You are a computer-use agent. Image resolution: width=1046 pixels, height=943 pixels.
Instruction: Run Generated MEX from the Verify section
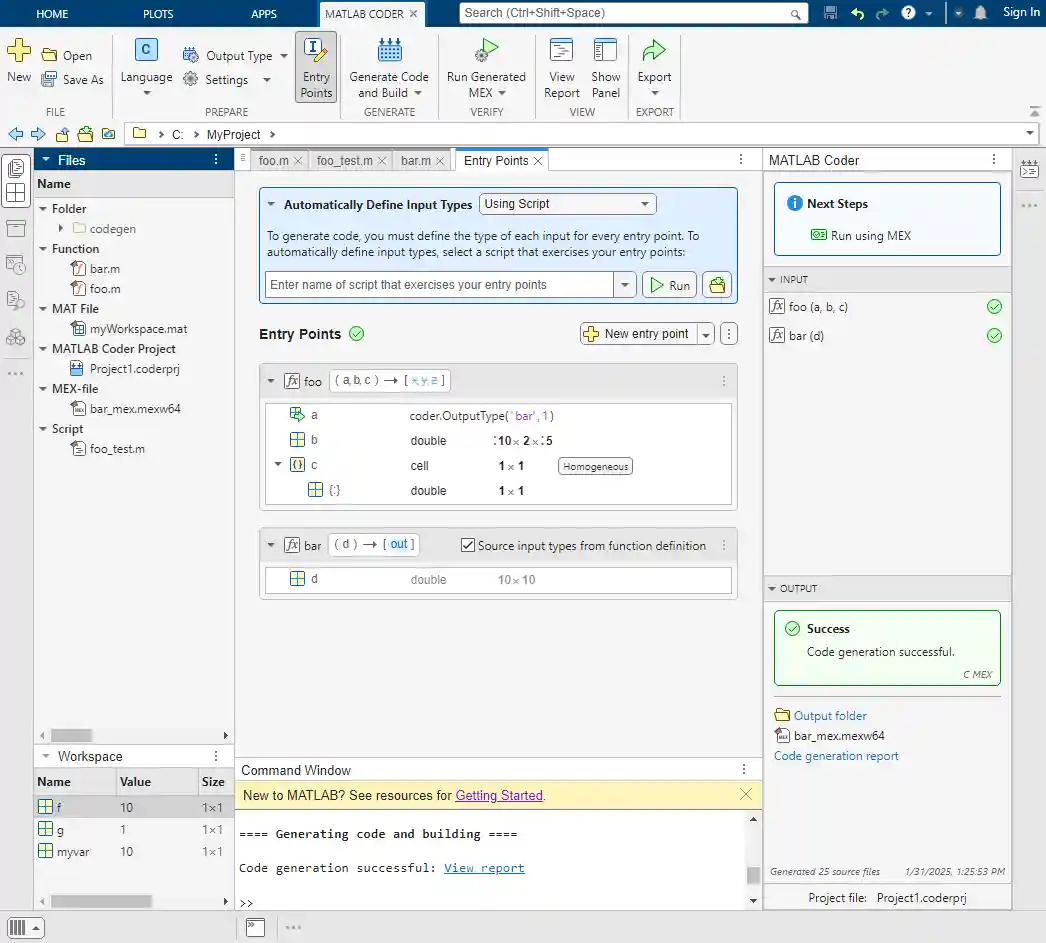point(485,67)
